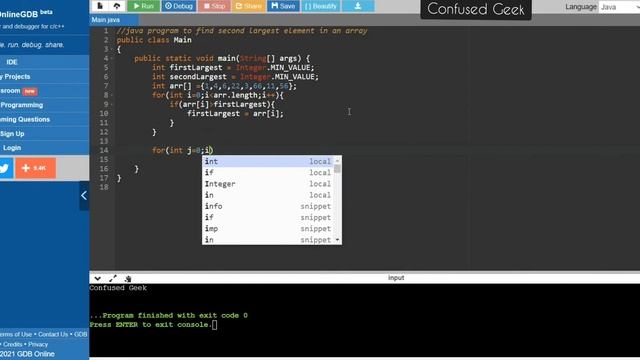This screenshot has height=360, width=640.
Task: Click the Stop button
Action: click(214, 6)
